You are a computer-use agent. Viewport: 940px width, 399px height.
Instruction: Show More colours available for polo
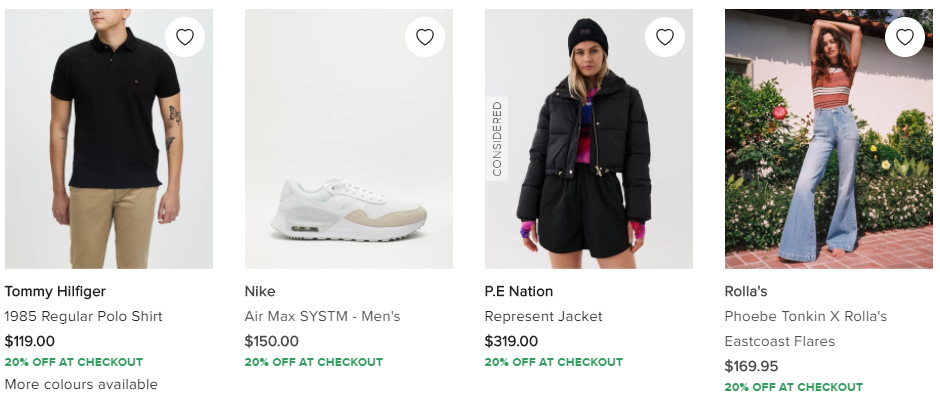pos(81,384)
